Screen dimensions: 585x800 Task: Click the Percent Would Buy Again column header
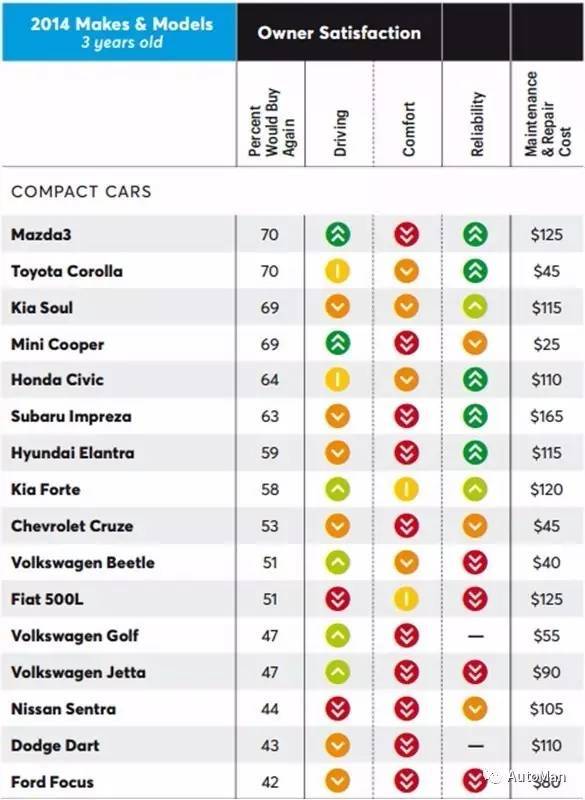271,123
